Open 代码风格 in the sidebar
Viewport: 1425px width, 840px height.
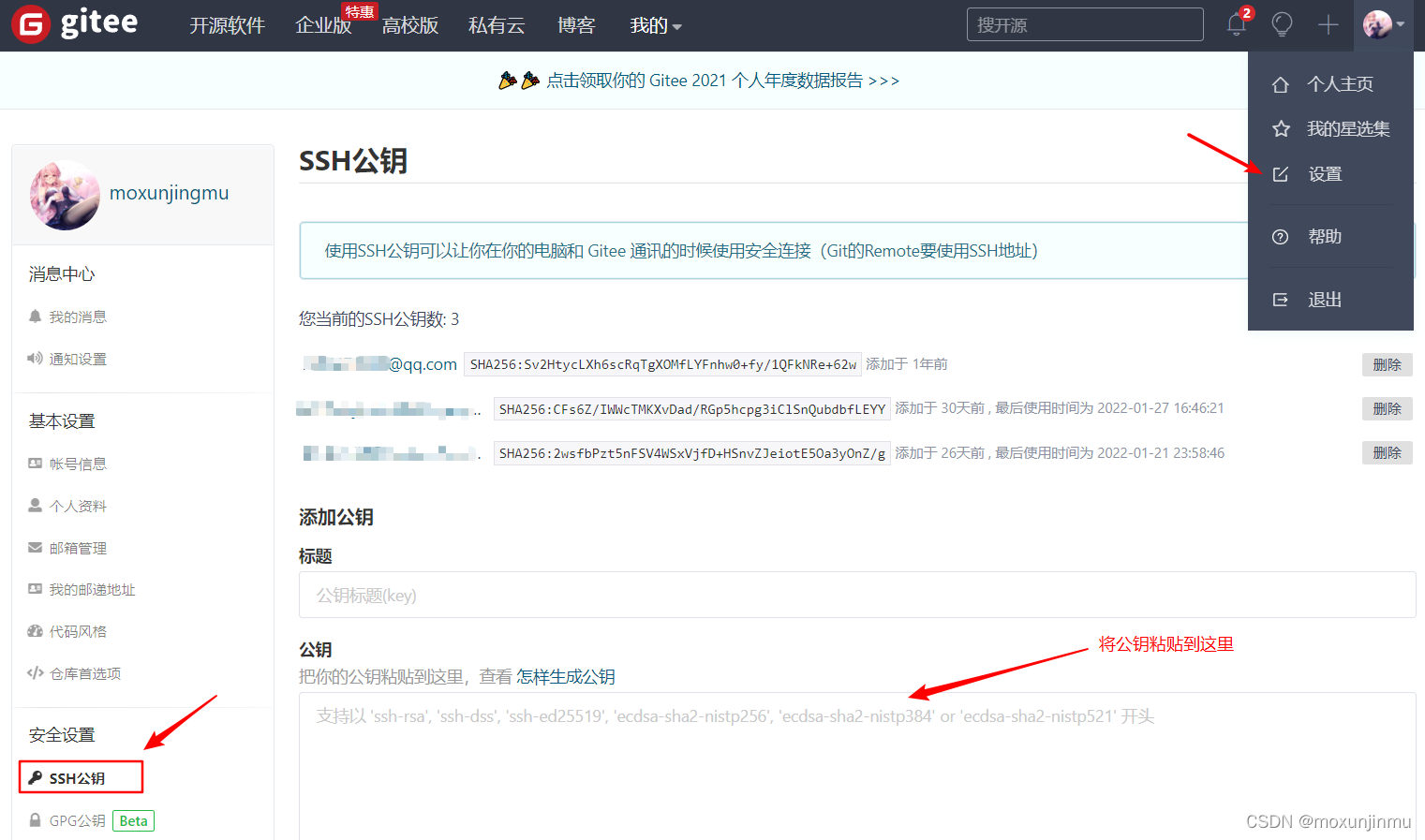78,632
